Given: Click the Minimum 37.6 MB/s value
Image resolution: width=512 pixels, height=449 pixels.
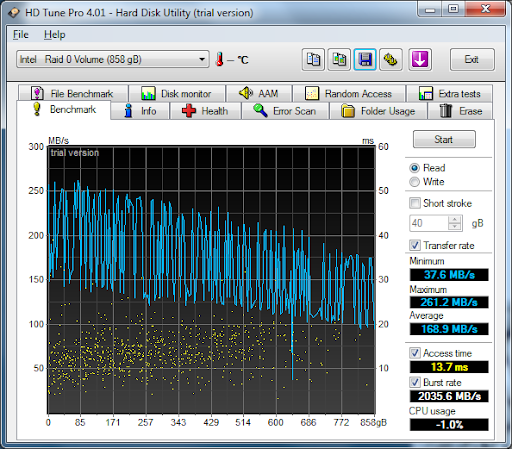Looking at the screenshot, I should click(449, 275).
